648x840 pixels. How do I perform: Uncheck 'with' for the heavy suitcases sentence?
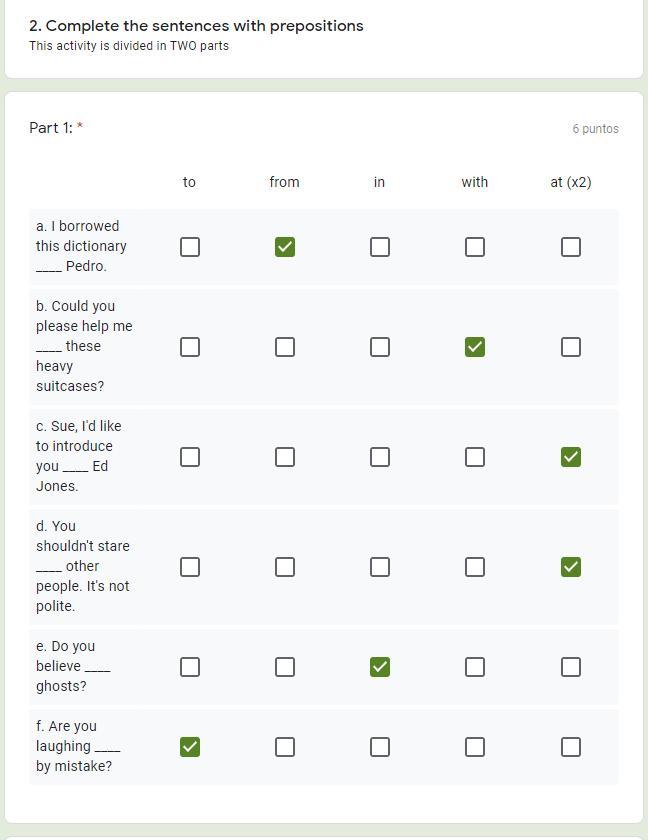(475, 347)
